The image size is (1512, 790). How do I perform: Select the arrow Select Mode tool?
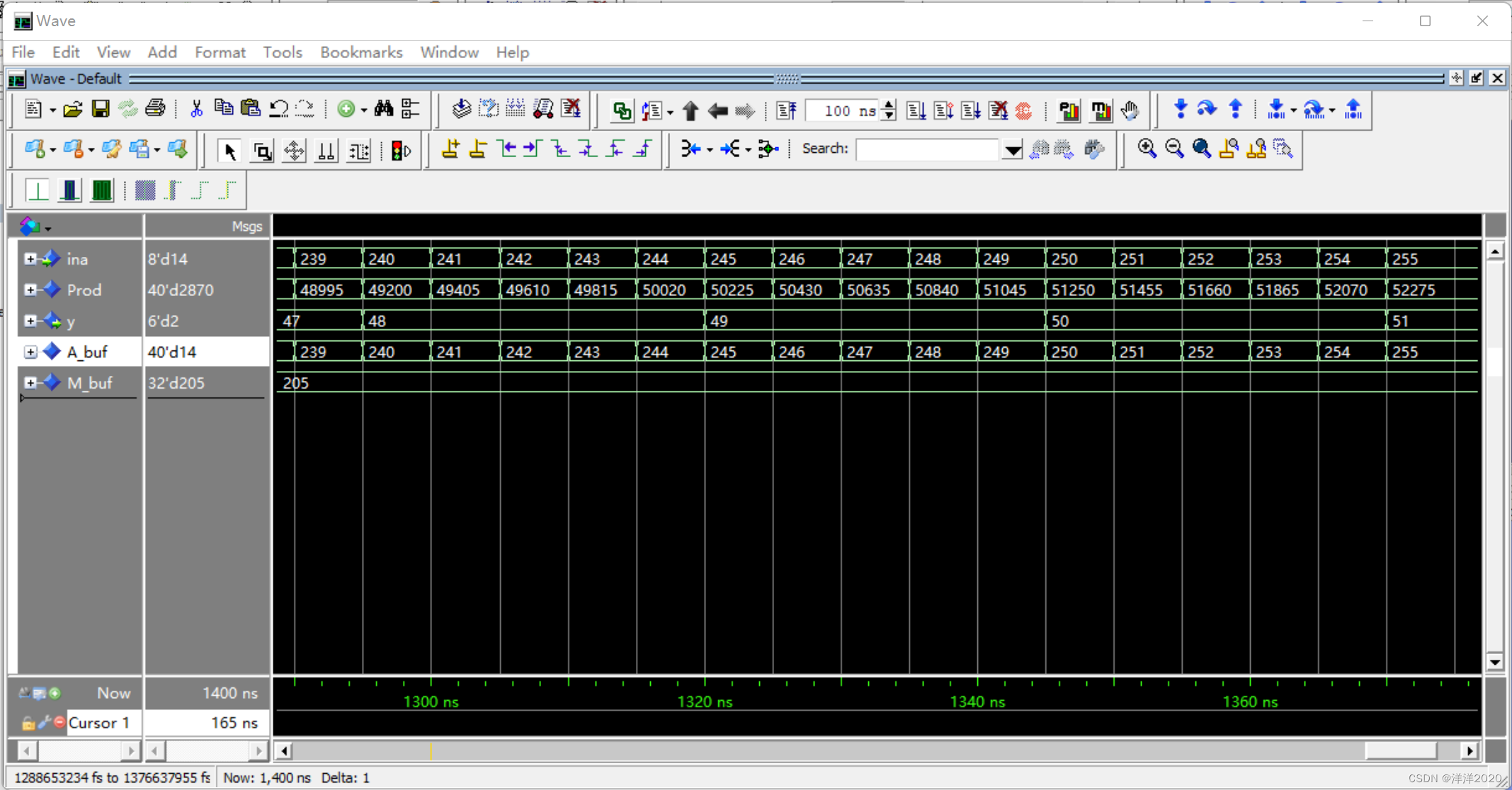tap(229, 151)
